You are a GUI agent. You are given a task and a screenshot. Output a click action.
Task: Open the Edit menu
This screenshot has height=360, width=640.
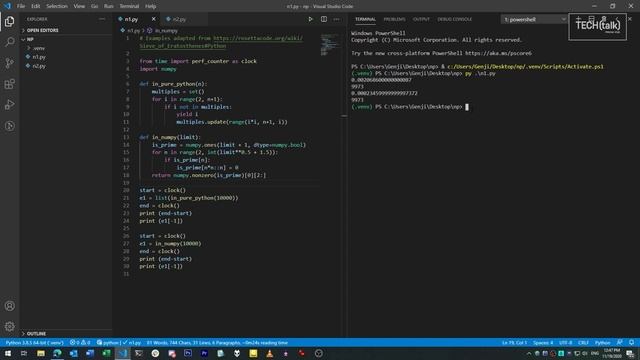[x=36, y=6]
